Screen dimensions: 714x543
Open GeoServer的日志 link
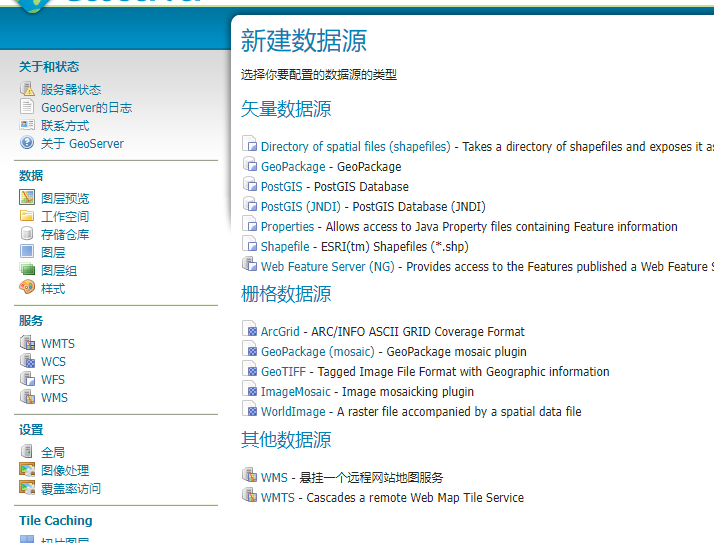click(x=87, y=108)
